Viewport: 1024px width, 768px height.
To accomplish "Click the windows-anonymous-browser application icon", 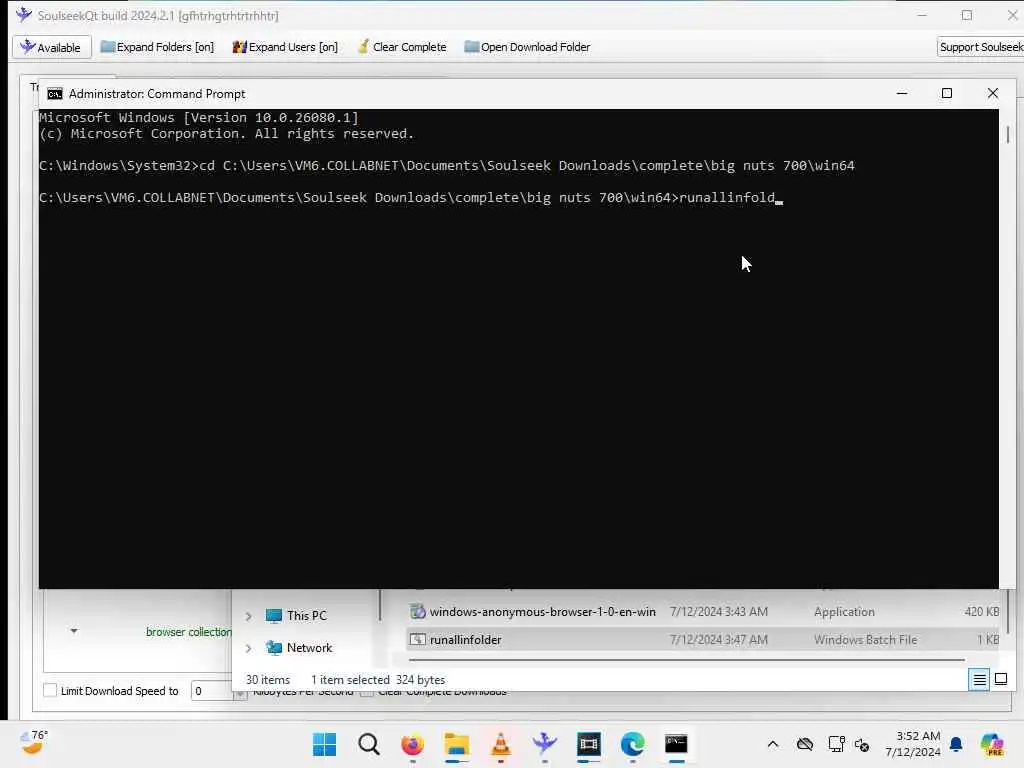I will (x=418, y=612).
